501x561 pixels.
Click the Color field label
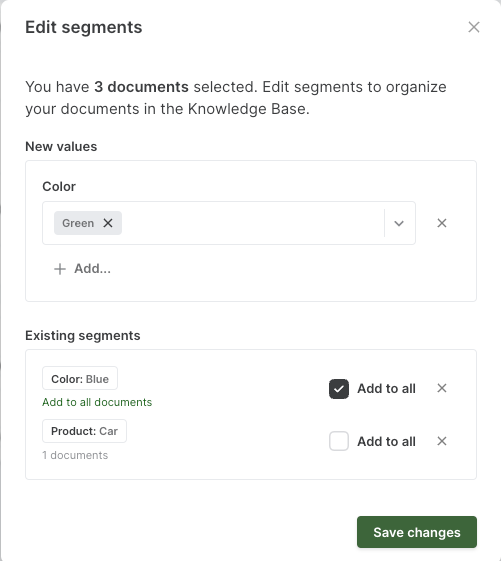point(59,186)
